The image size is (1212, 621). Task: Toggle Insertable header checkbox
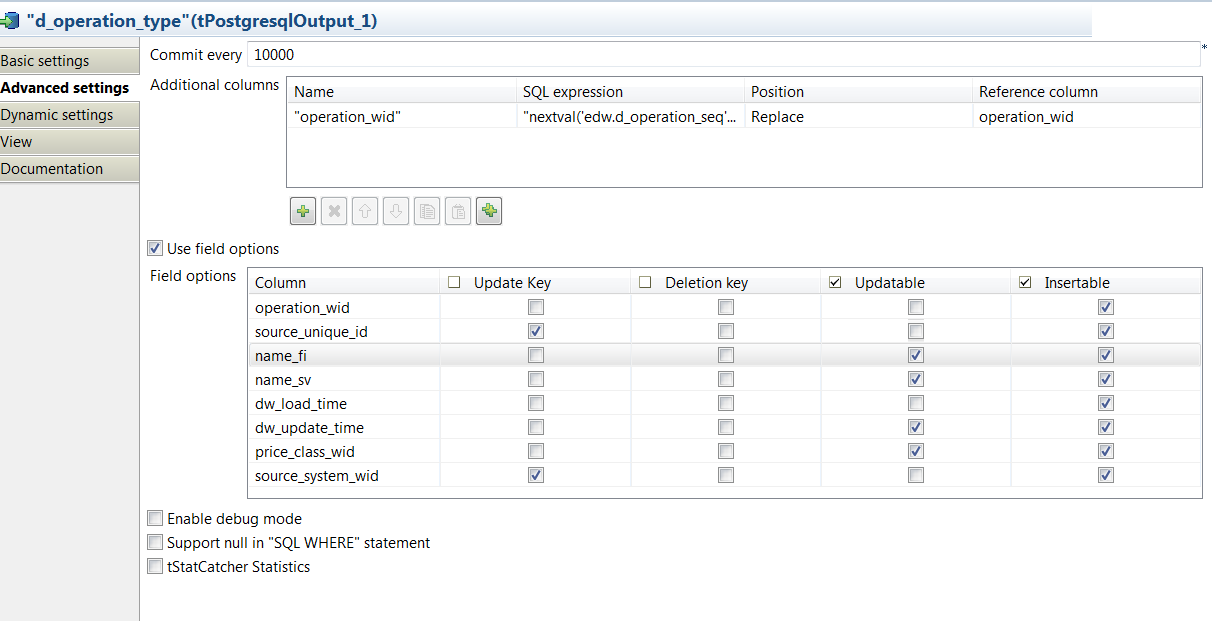point(1025,282)
